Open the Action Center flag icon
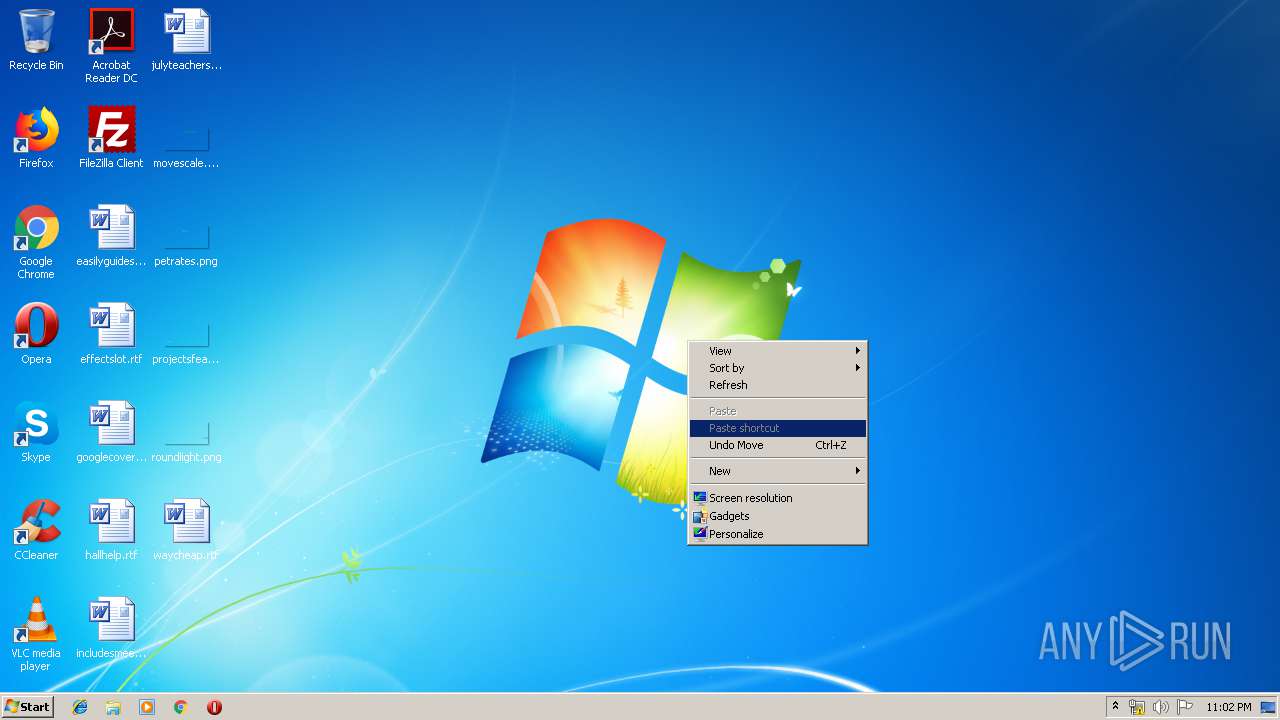The width and height of the screenshot is (1280, 720). point(1185,707)
